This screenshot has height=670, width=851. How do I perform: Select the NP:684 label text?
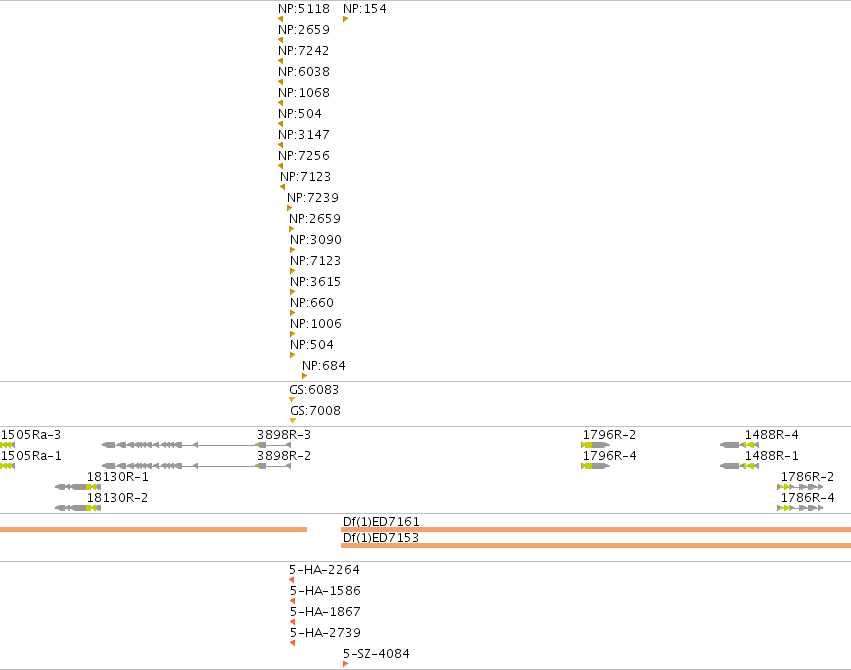tap(324, 366)
